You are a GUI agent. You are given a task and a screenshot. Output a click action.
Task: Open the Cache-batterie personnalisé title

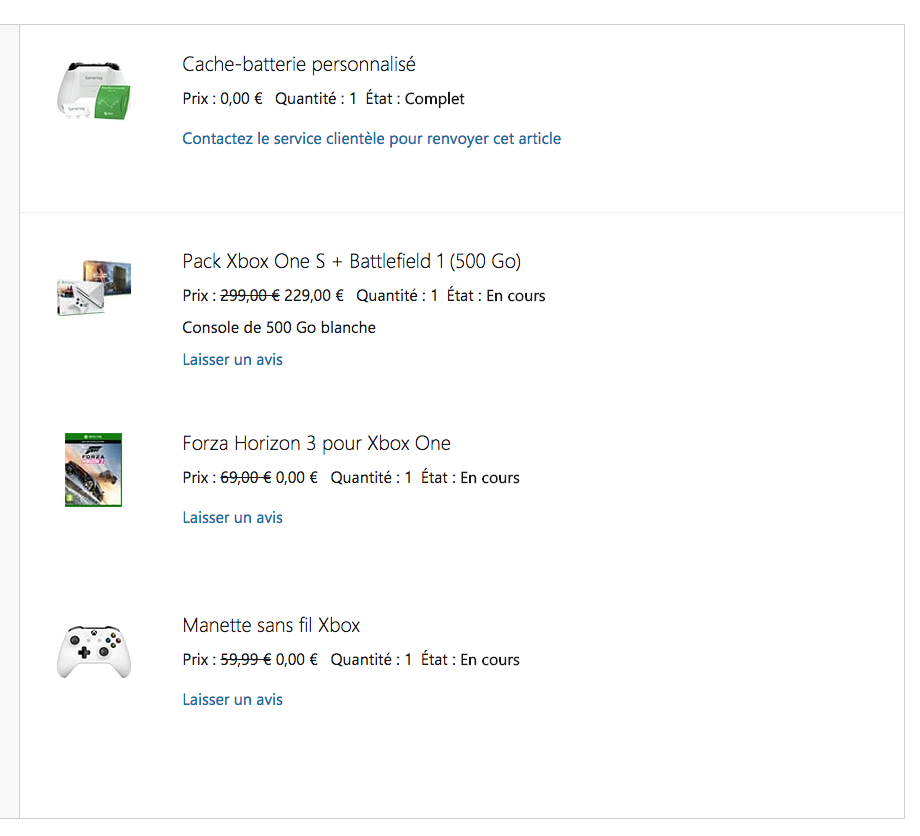click(x=298, y=64)
